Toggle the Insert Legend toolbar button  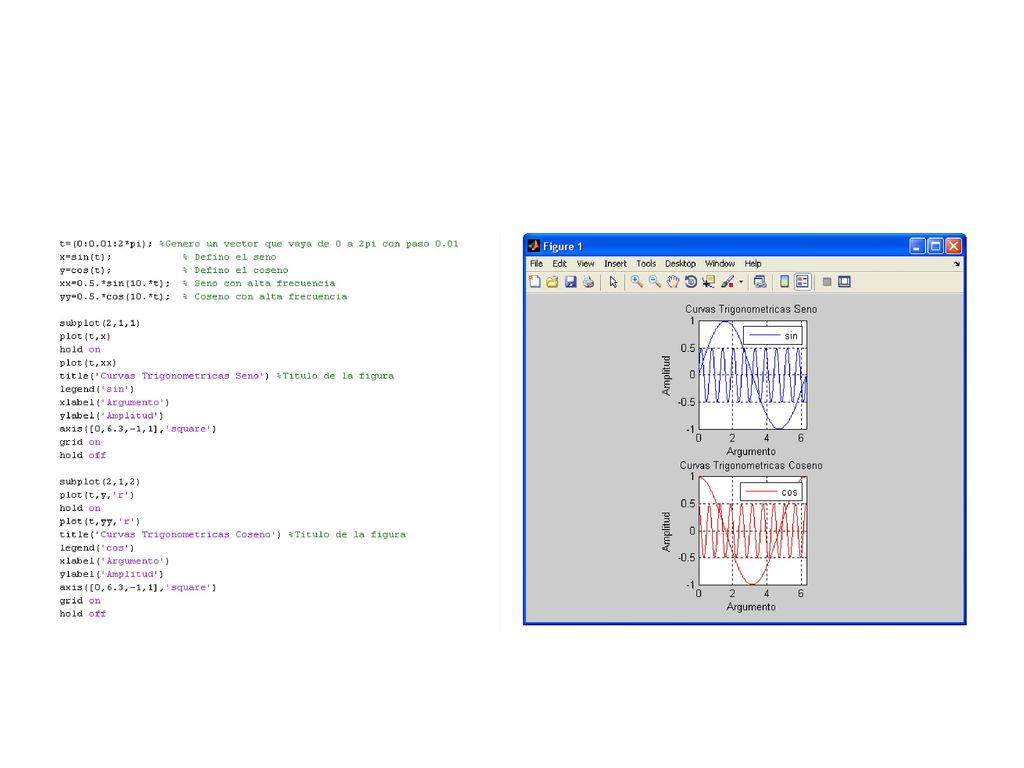[803, 281]
